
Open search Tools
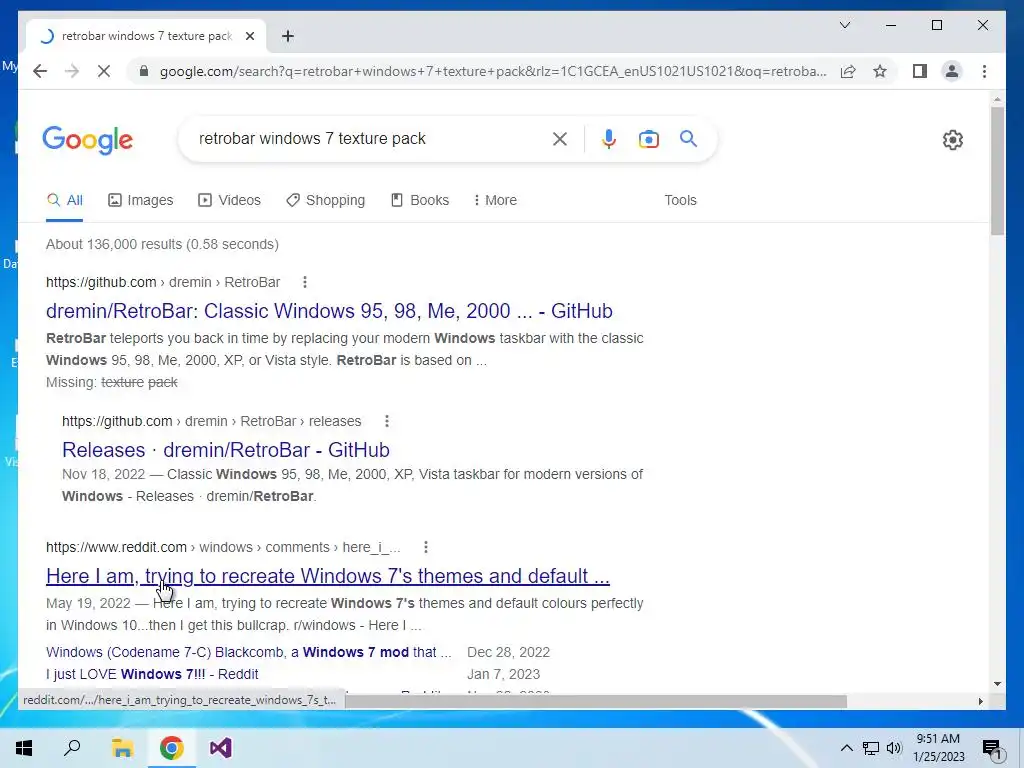[x=680, y=200]
